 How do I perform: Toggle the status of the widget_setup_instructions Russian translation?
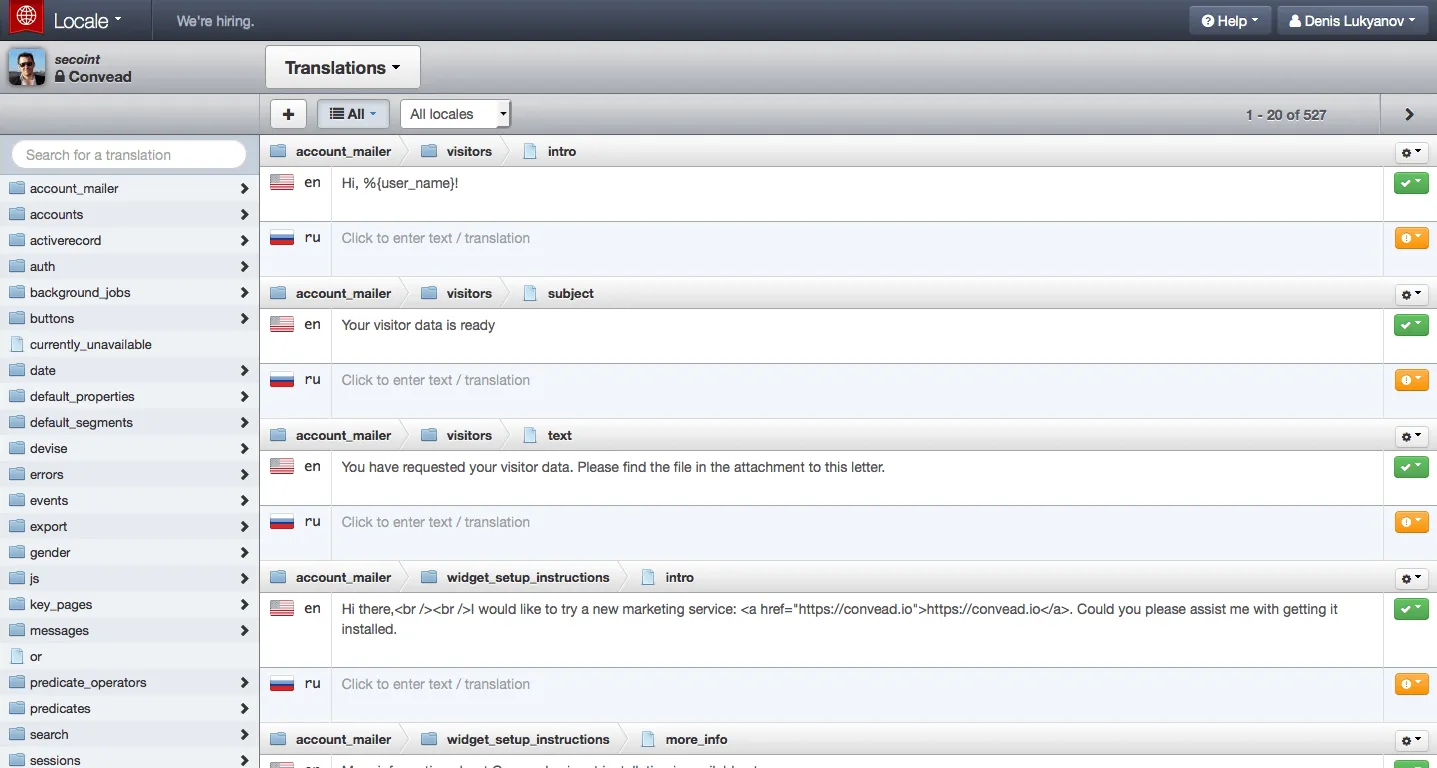pos(1410,683)
